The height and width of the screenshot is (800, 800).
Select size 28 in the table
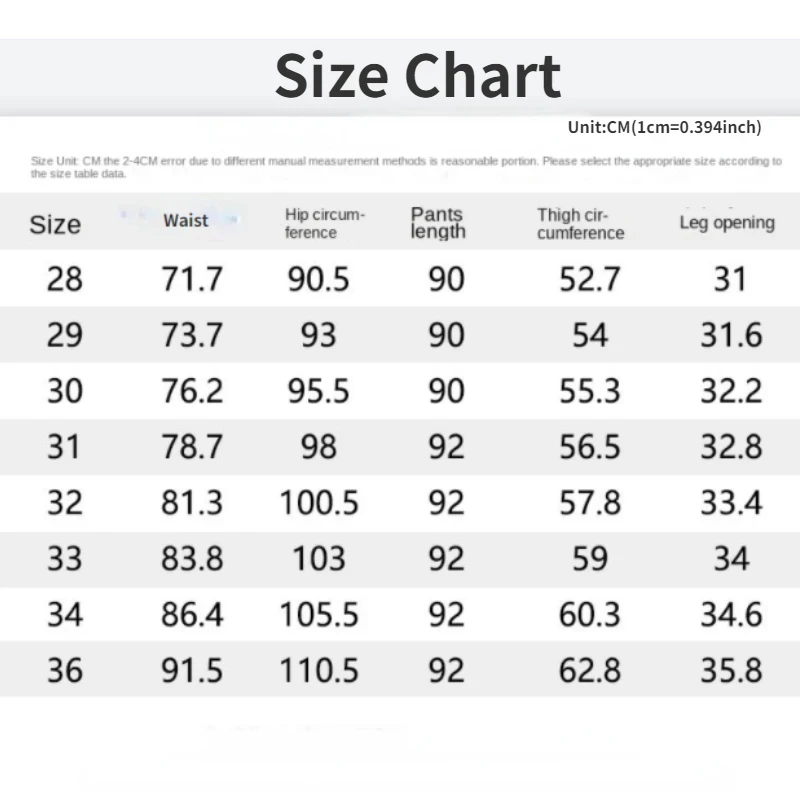65,279
